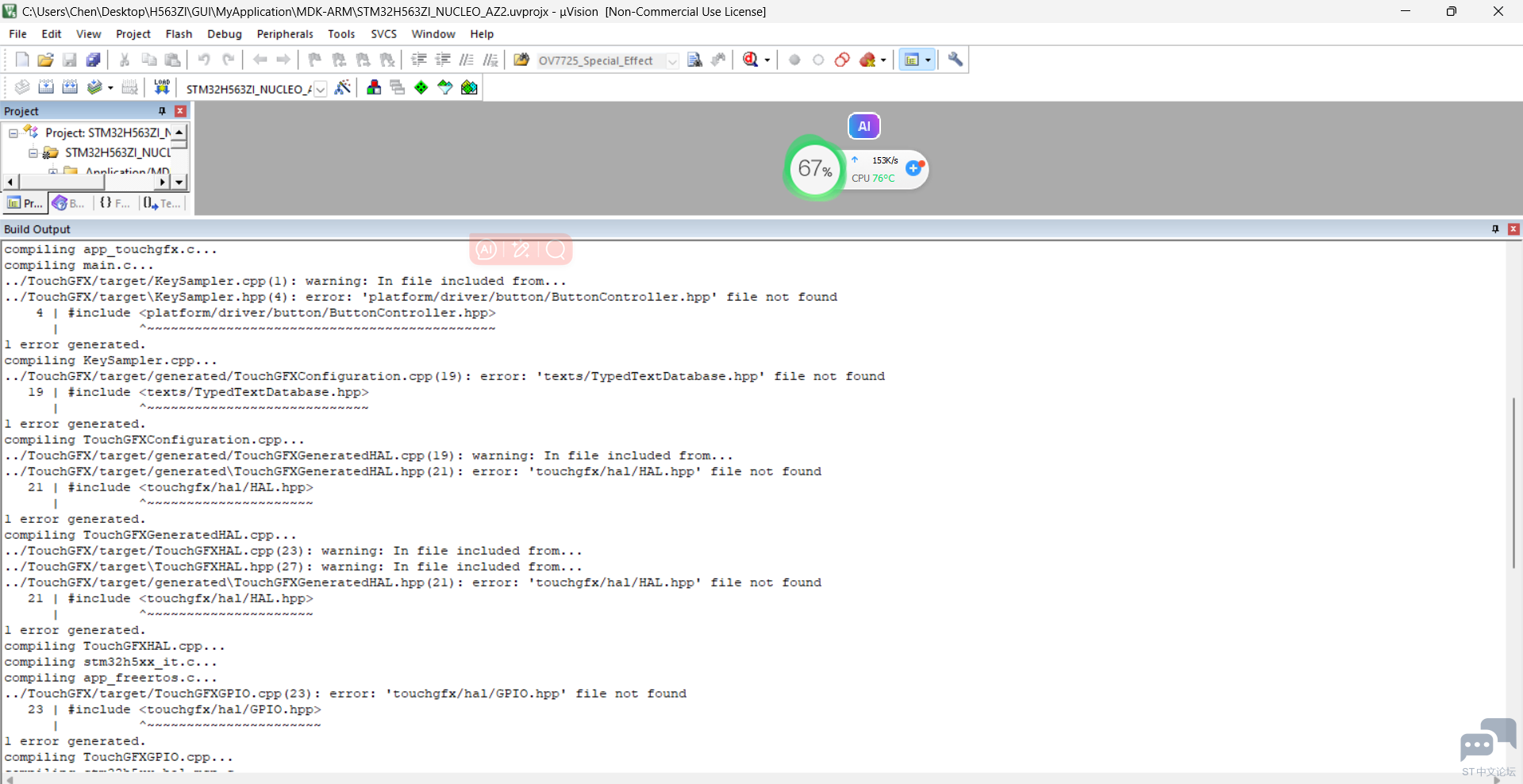The width and height of the screenshot is (1523, 784).
Task: Click the Batch Build icon
Action: (95, 87)
